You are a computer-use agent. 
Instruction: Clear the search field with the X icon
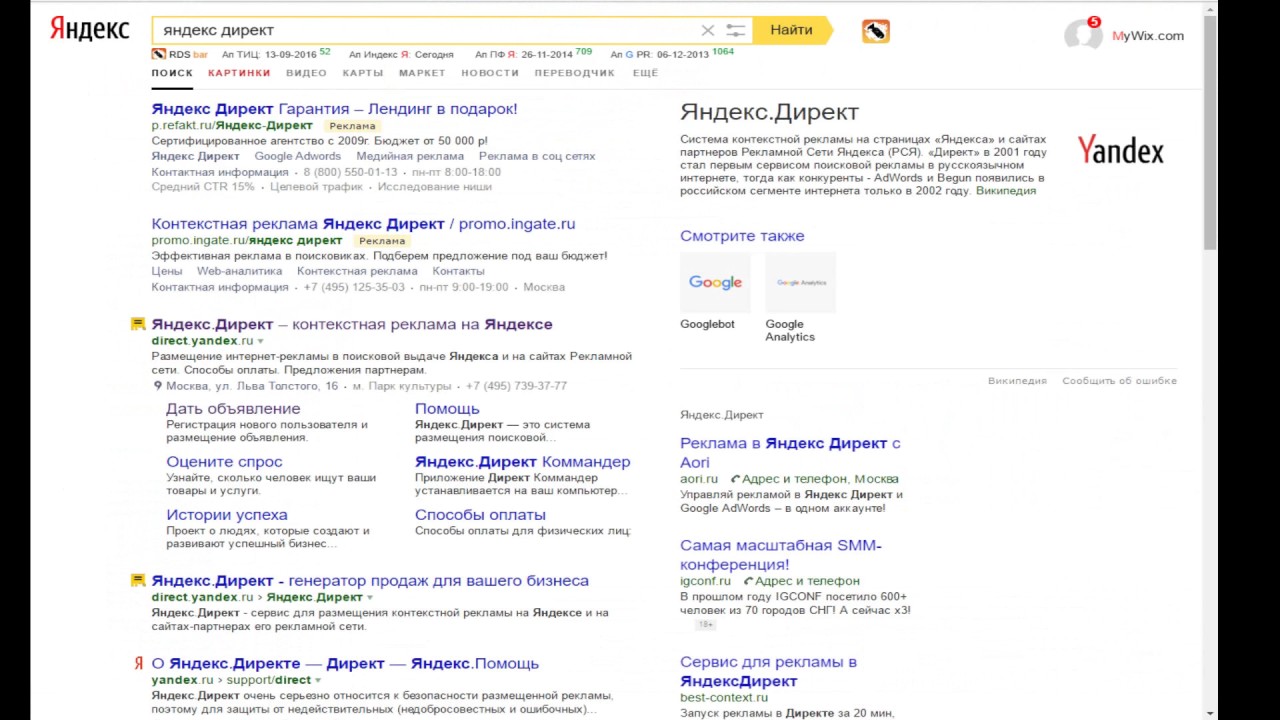[x=707, y=31]
